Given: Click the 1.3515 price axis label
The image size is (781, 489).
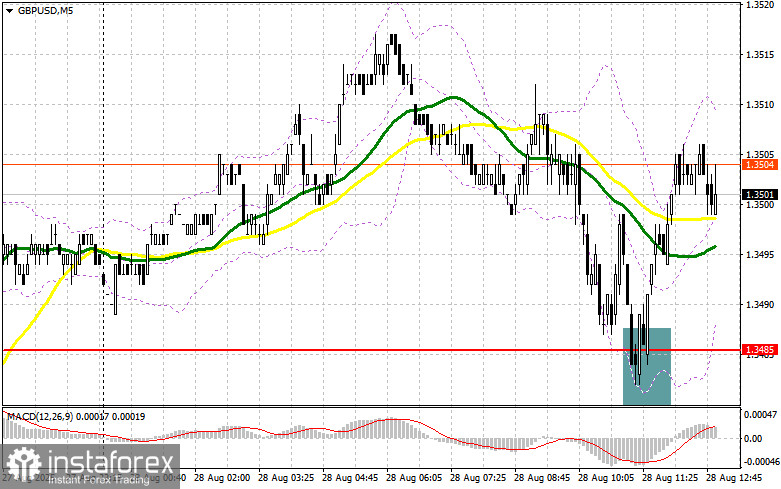Looking at the screenshot, I should 760,54.
